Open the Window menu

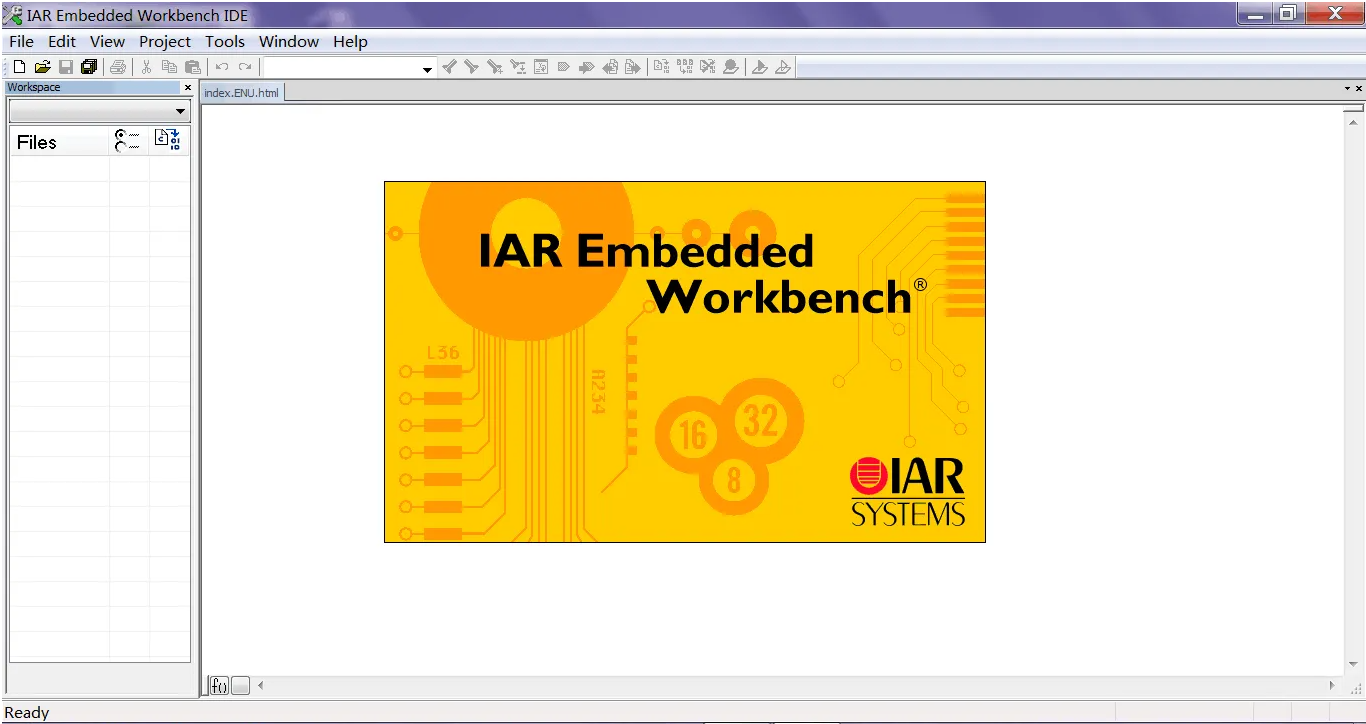(289, 41)
